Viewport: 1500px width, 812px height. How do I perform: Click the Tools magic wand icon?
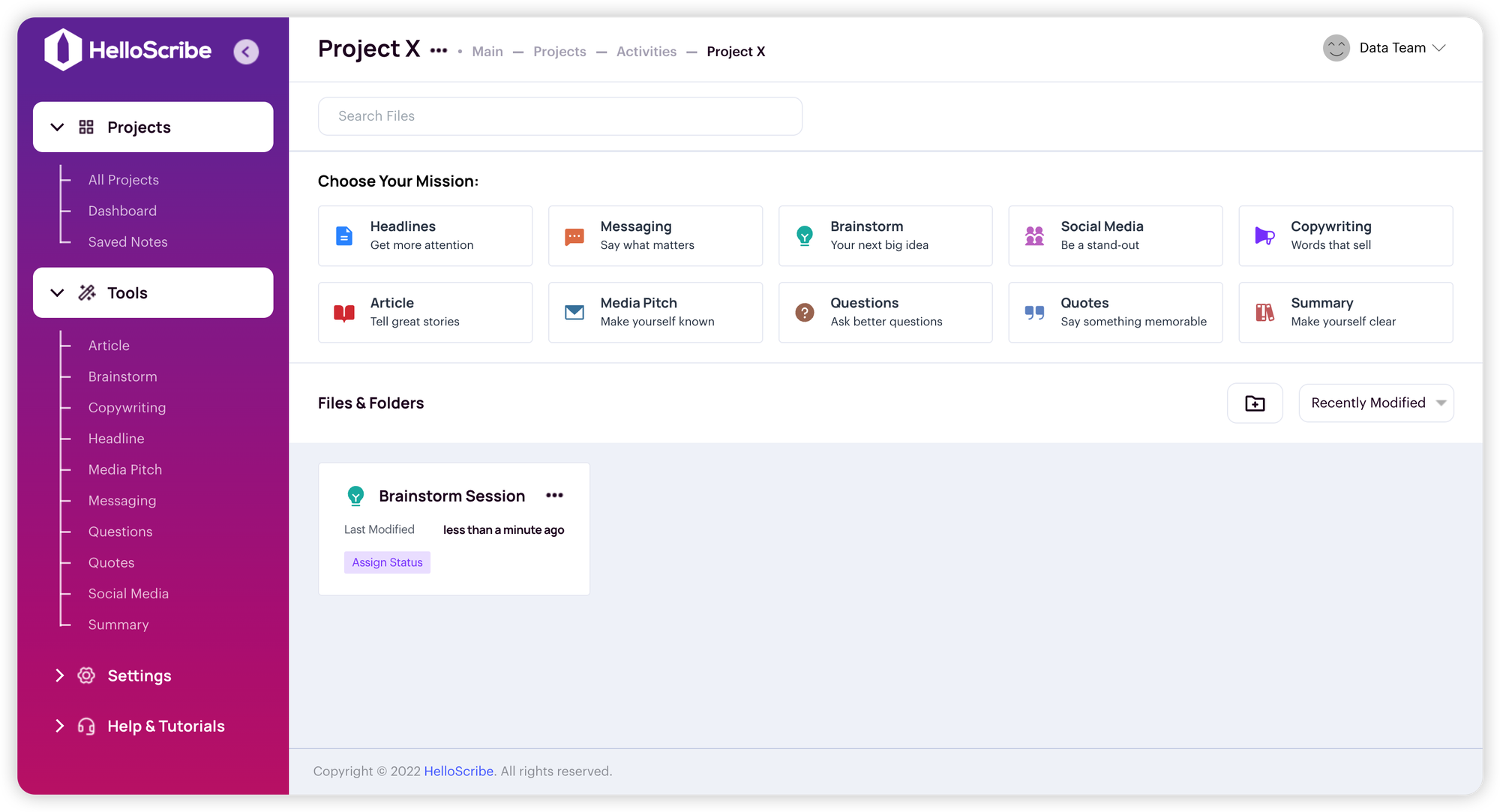(x=87, y=292)
